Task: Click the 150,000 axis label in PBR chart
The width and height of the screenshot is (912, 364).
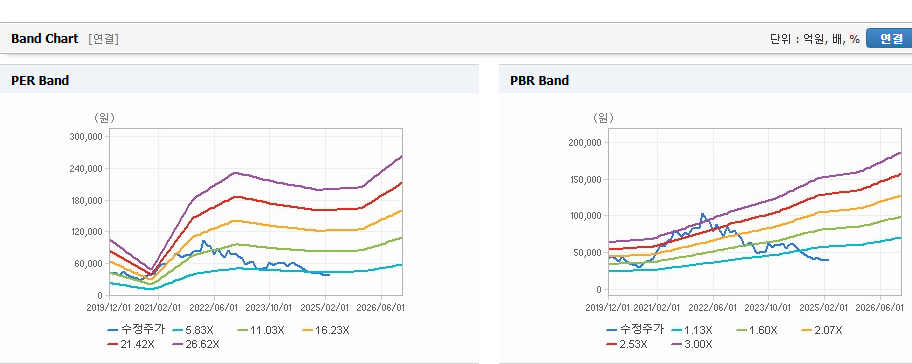Action: coord(585,180)
